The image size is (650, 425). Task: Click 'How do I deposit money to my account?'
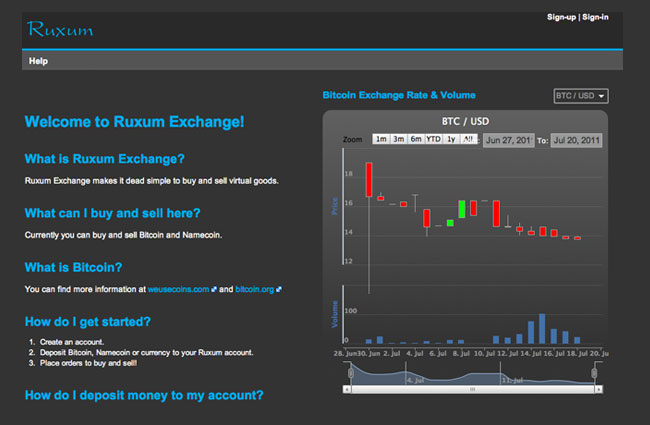pyautogui.click(x=144, y=395)
